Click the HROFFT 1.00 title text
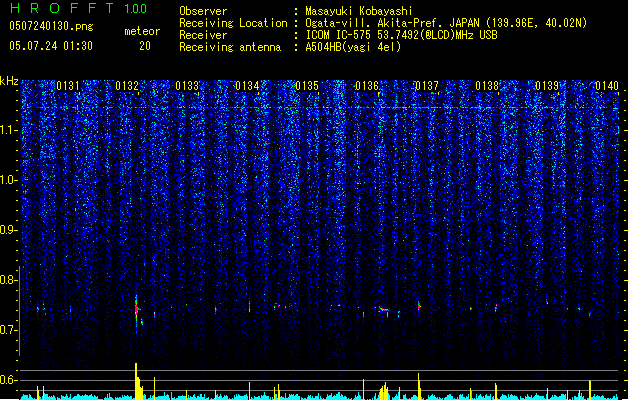Image resolution: width=629 pixels, height=400 pixels. (79, 8)
